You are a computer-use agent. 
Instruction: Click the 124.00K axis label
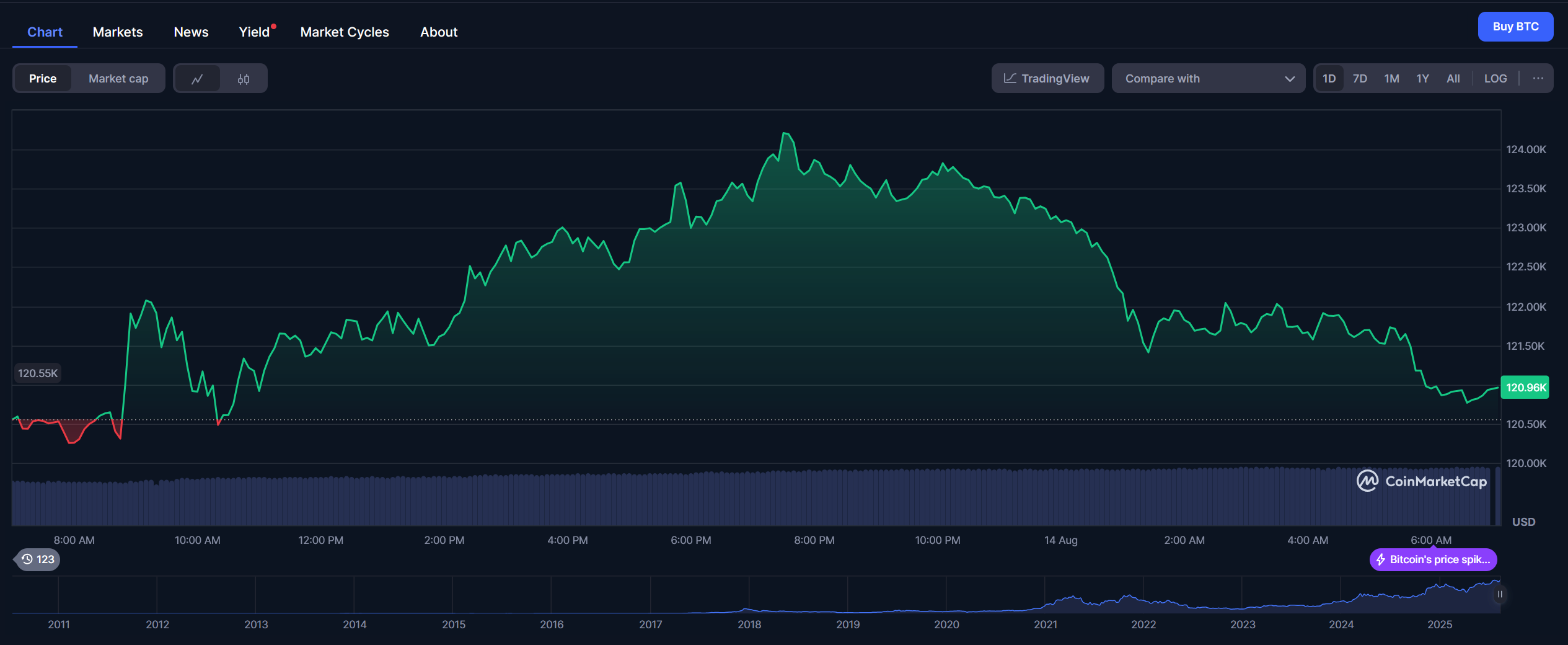click(x=1526, y=149)
